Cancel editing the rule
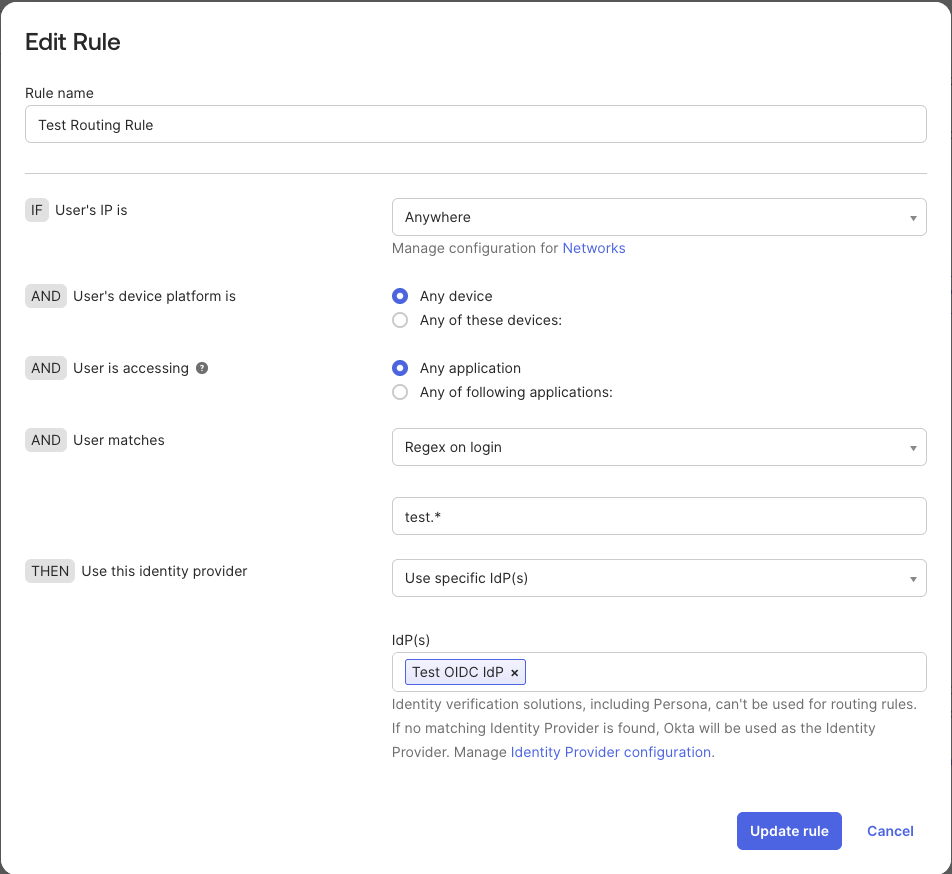The width and height of the screenshot is (952, 874). tap(889, 831)
